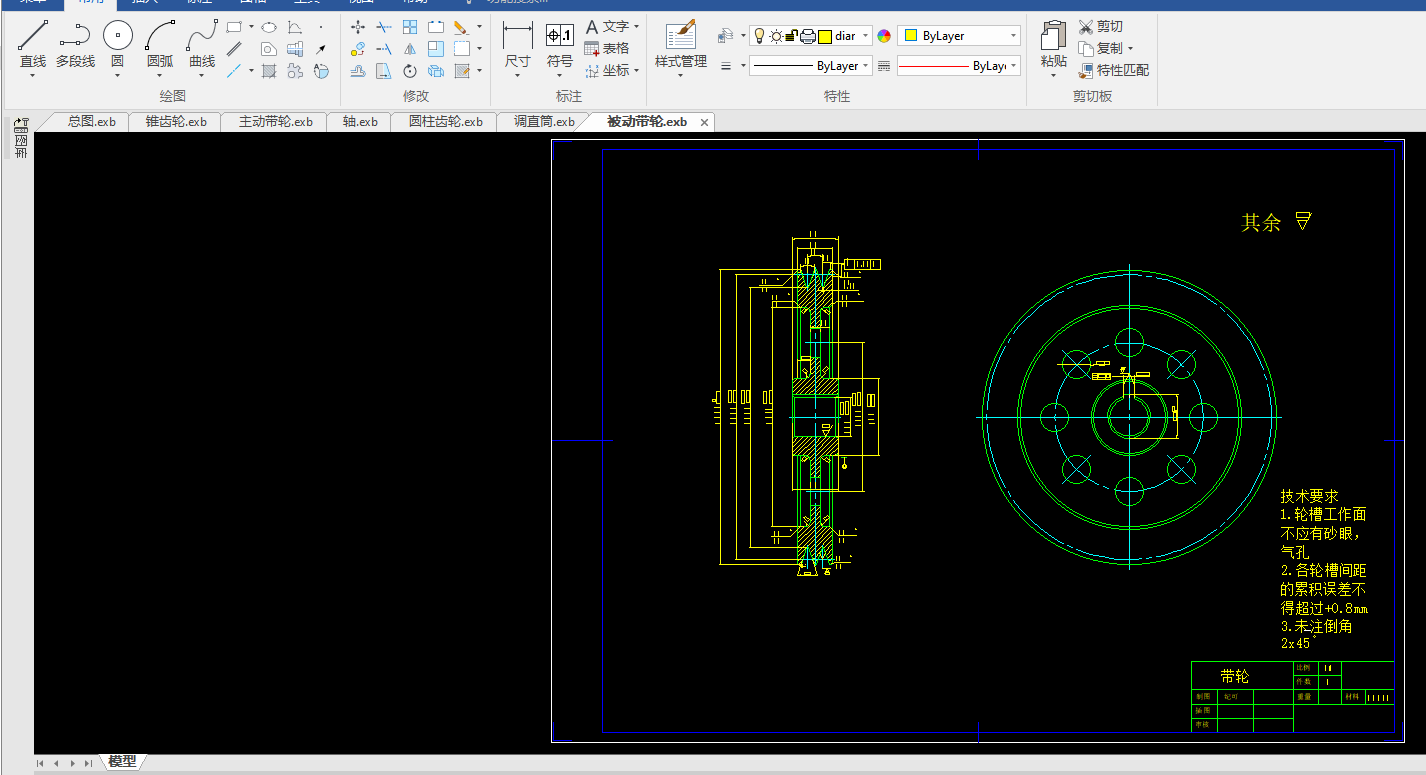Open the 圆柱齿轮.exb document tab
Image resolution: width=1426 pixels, height=775 pixels.
[x=446, y=122]
